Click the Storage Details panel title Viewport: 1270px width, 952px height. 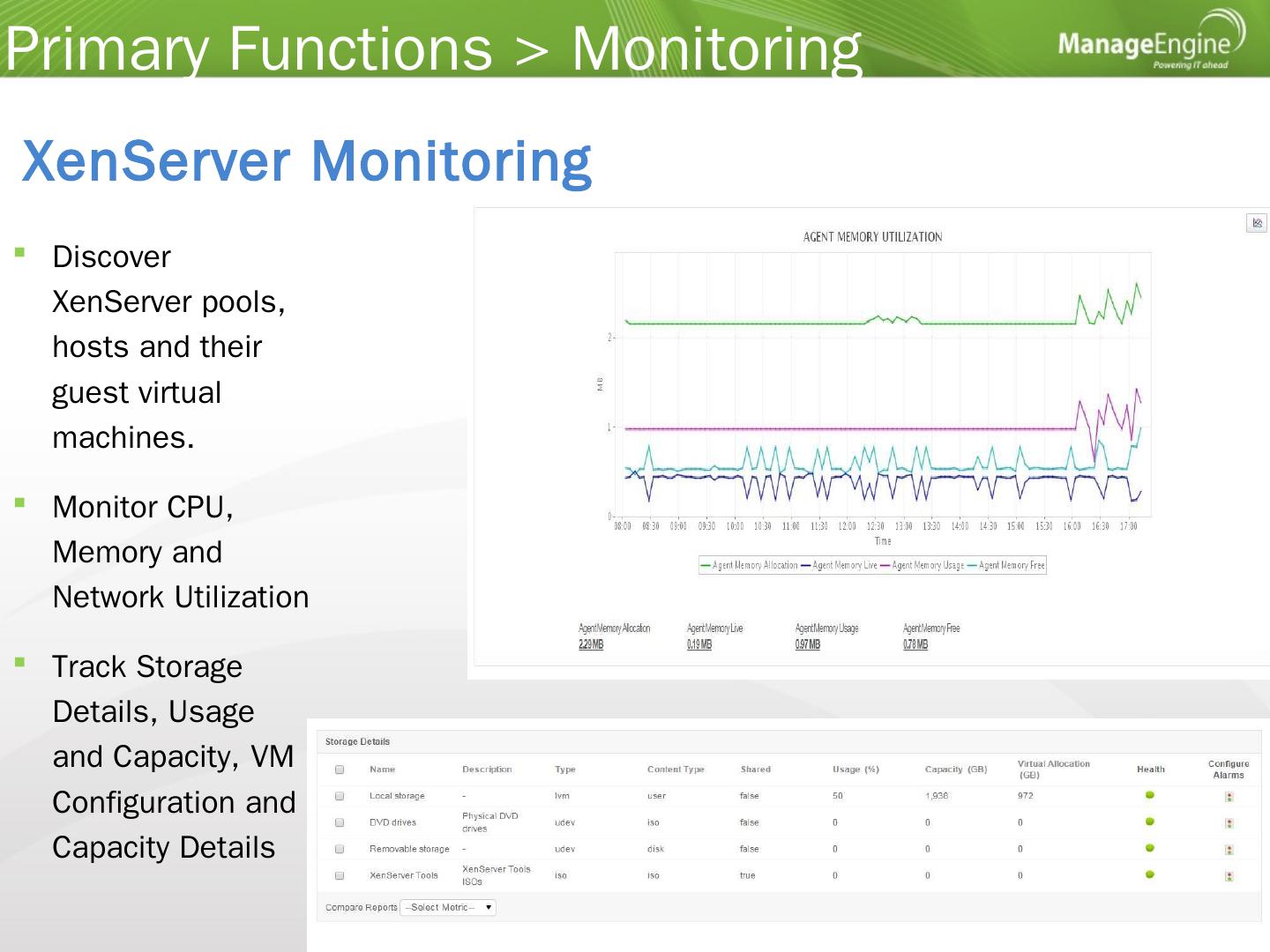click(x=357, y=742)
